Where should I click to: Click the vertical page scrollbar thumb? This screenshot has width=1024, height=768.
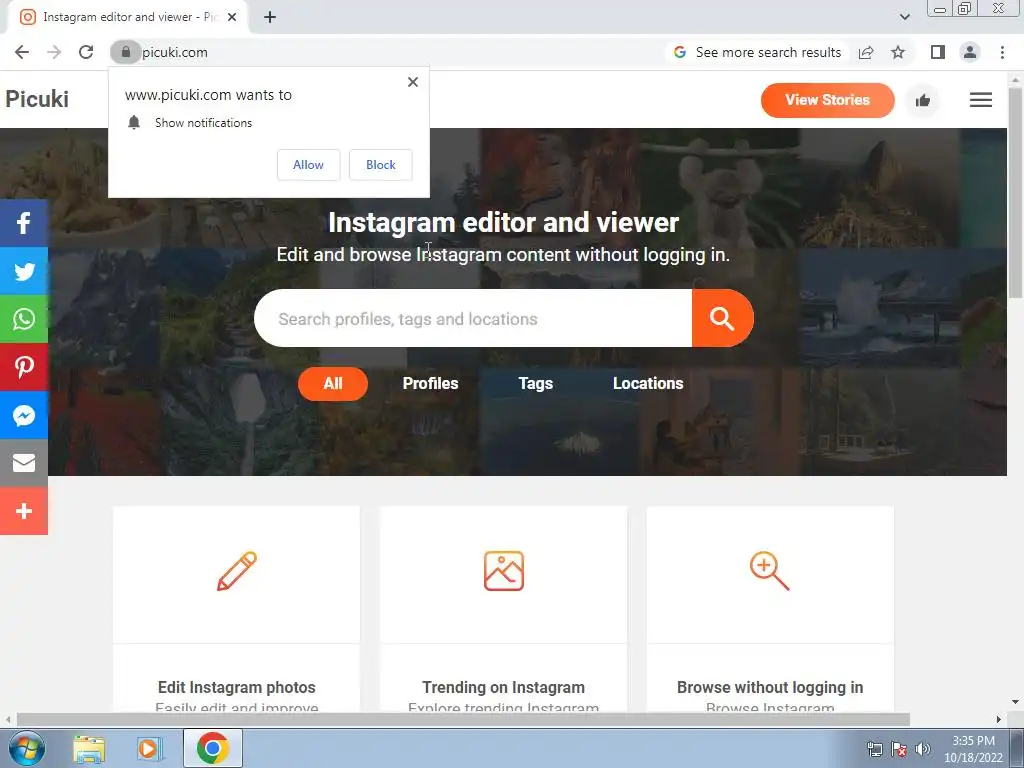pos(1016,193)
